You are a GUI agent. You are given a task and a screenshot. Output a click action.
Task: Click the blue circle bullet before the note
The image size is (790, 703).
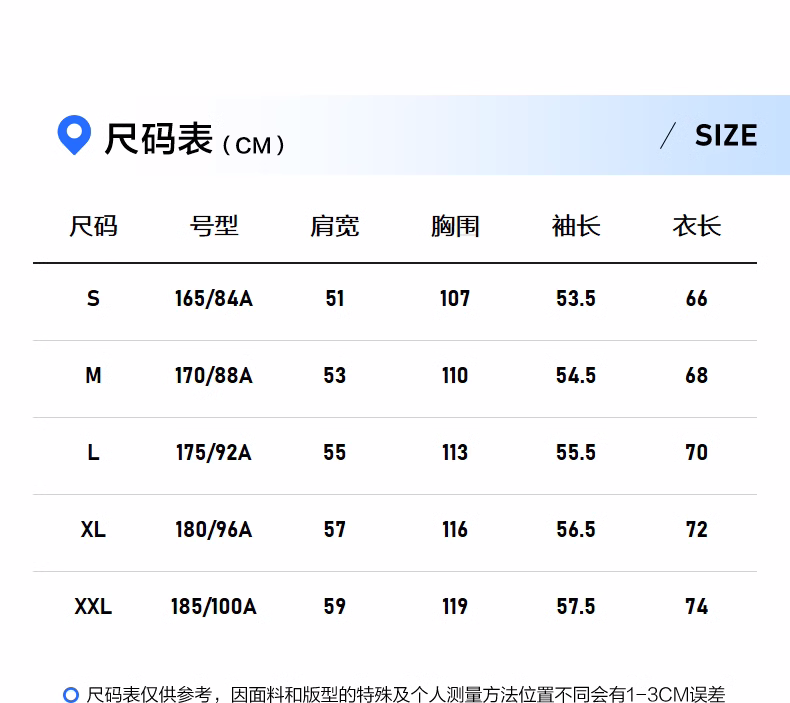click(x=71, y=694)
